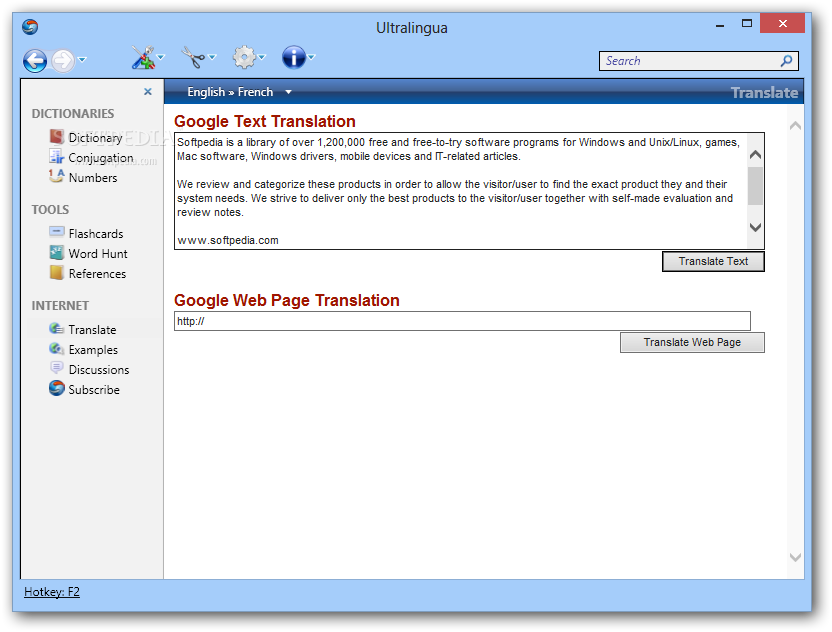Go back with the blue Back arrow
The image size is (832, 632).
[35, 60]
